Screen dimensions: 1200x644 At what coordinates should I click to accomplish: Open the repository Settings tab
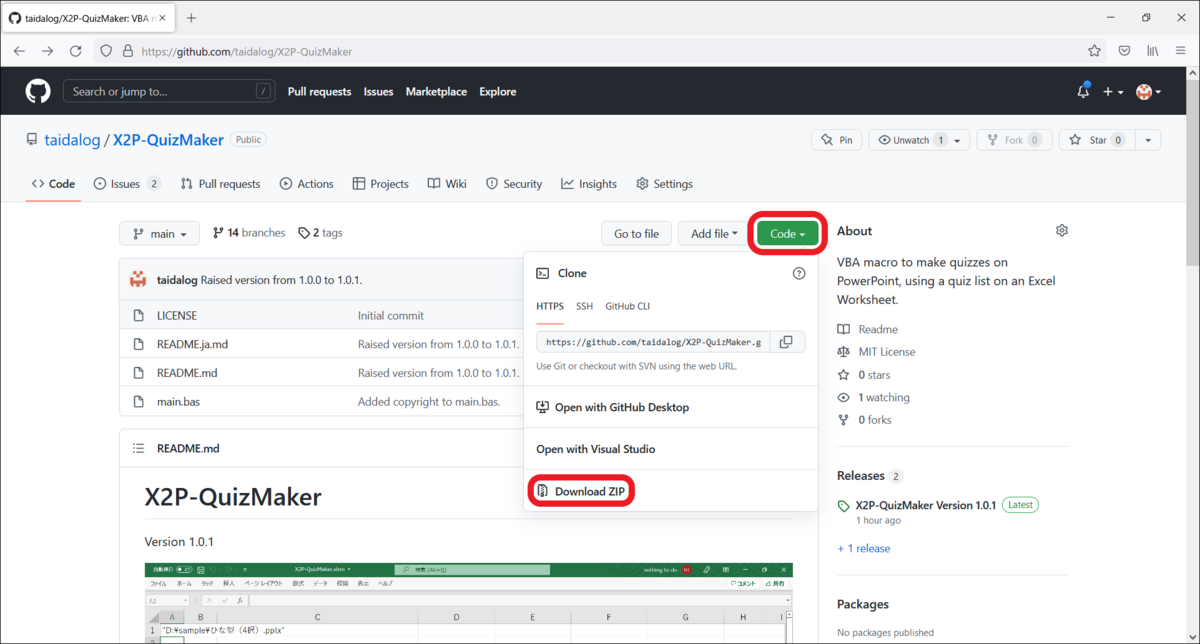[662, 184]
